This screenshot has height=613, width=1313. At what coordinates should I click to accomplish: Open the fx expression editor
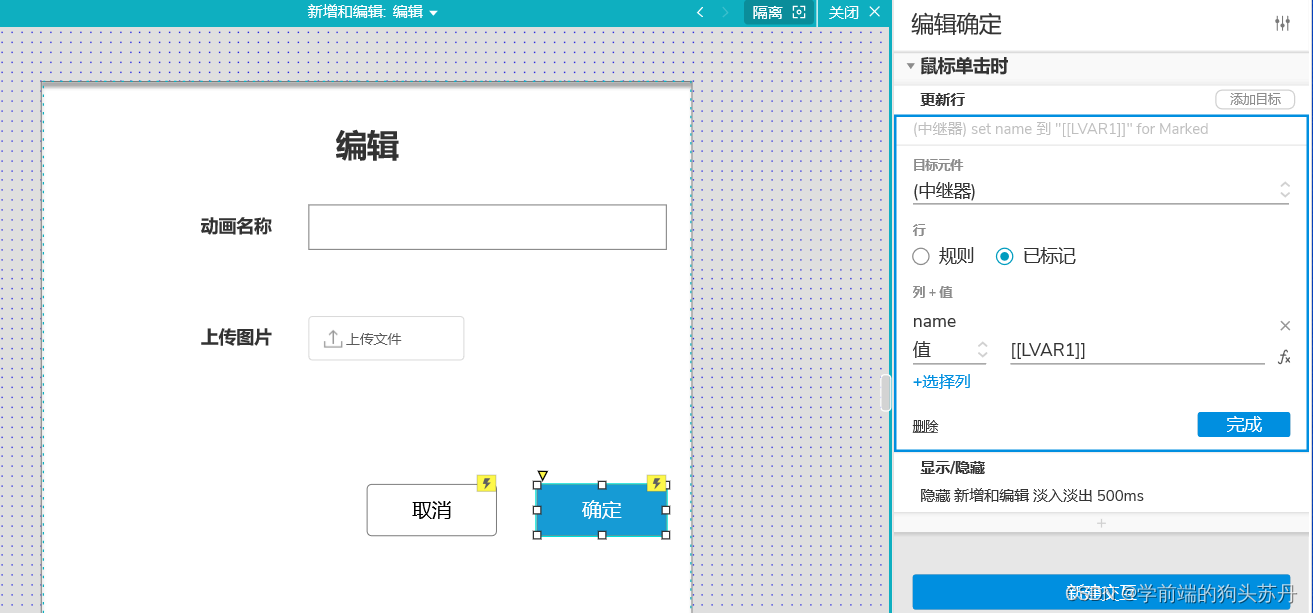1285,357
